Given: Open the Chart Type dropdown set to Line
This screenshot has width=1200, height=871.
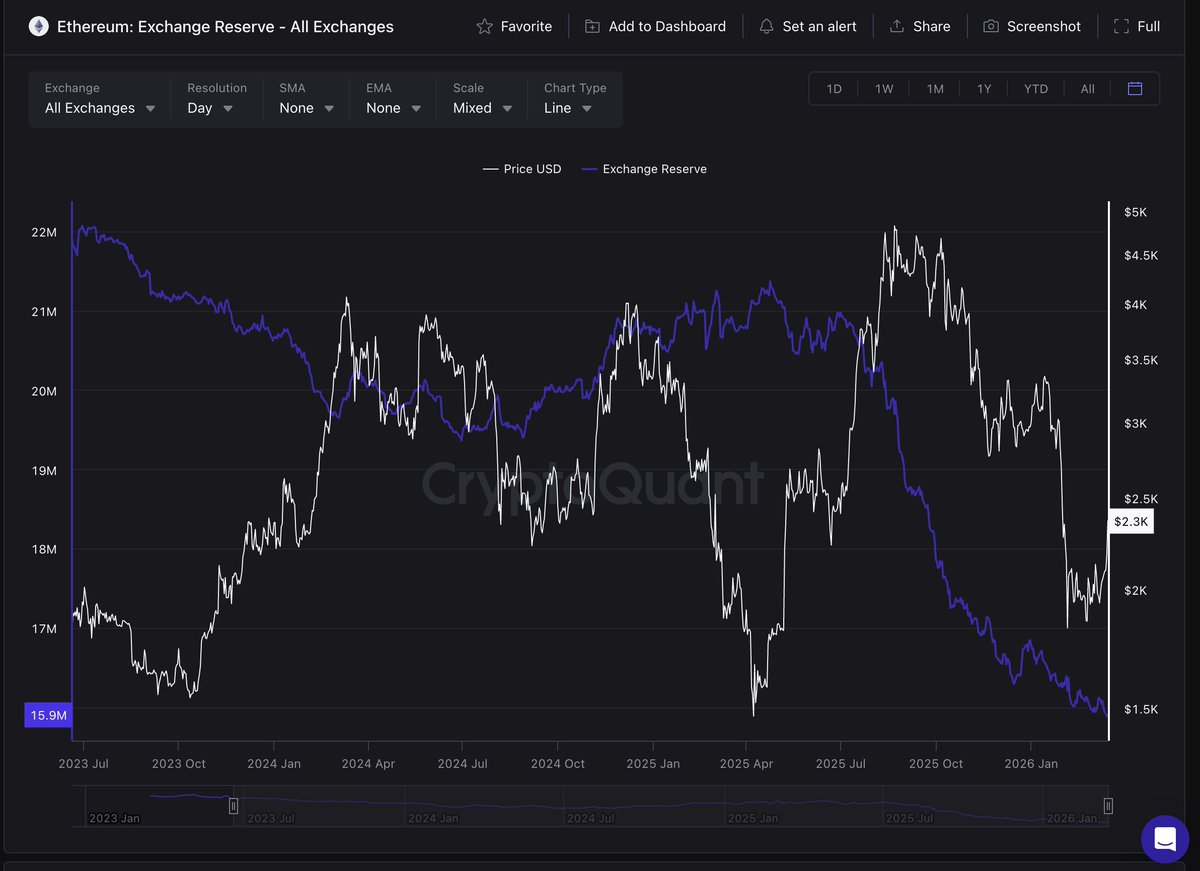Looking at the screenshot, I should coord(575,99).
